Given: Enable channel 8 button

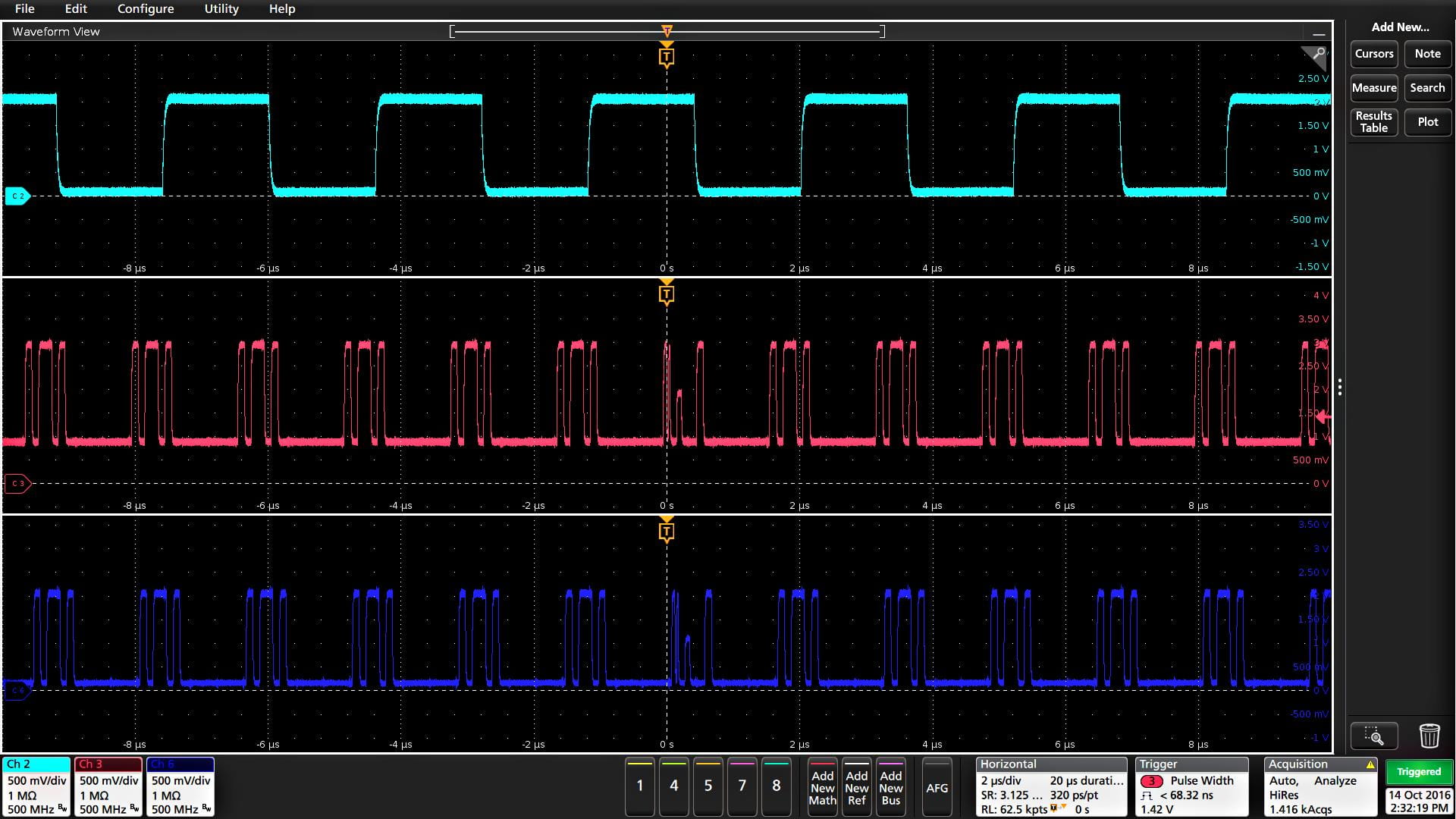Looking at the screenshot, I should click(776, 786).
